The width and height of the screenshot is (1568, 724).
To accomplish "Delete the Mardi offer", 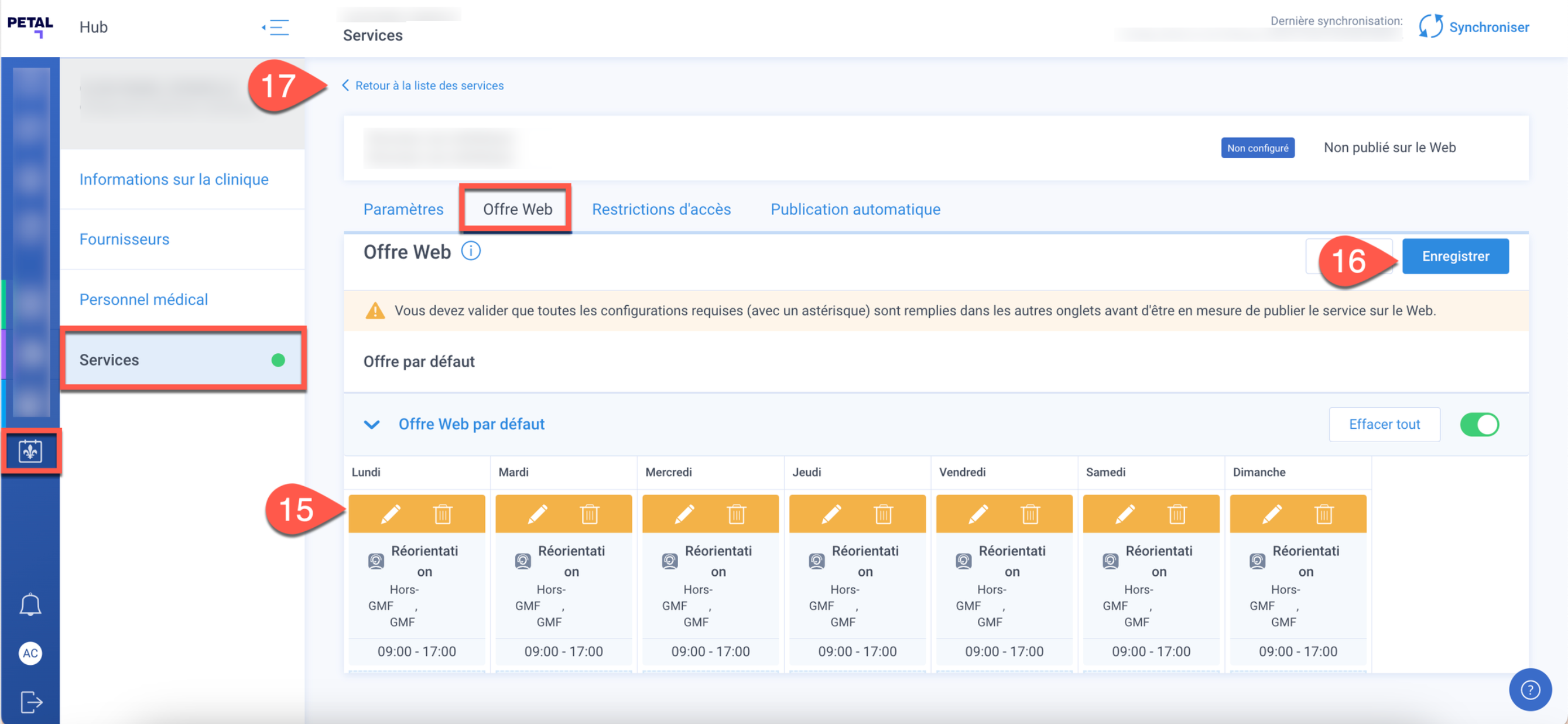I will click(x=589, y=514).
